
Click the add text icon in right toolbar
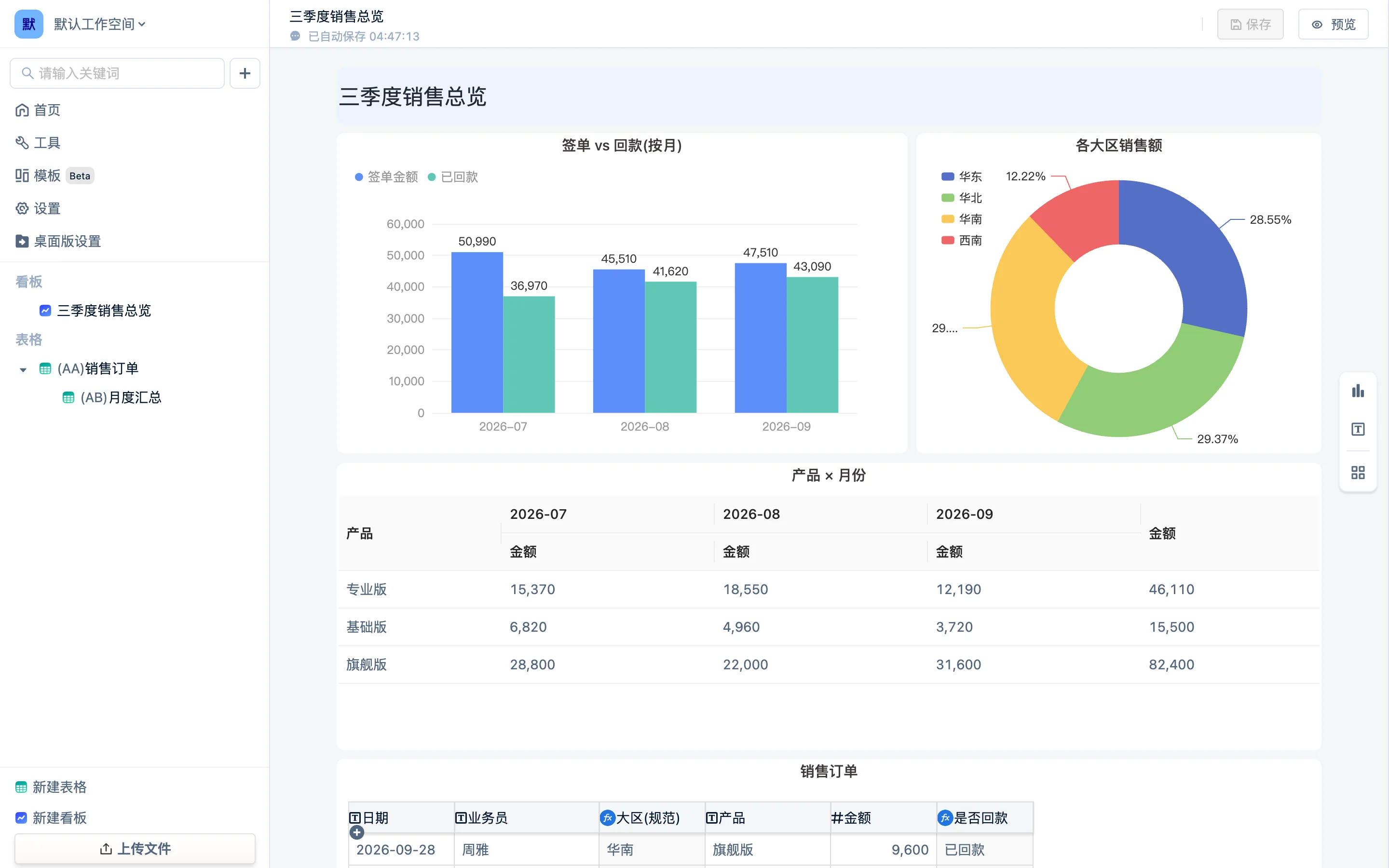[x=1358, y=429]
